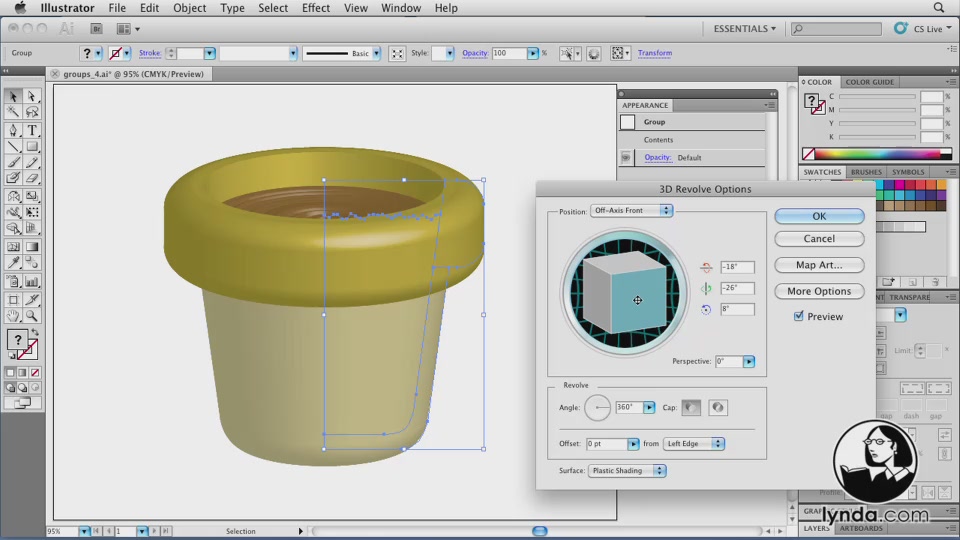The height and width of the screenshot is (540, 960).
Task: Select the Column Graph tool
Action: pyautogui.click(x=32, y=282)
